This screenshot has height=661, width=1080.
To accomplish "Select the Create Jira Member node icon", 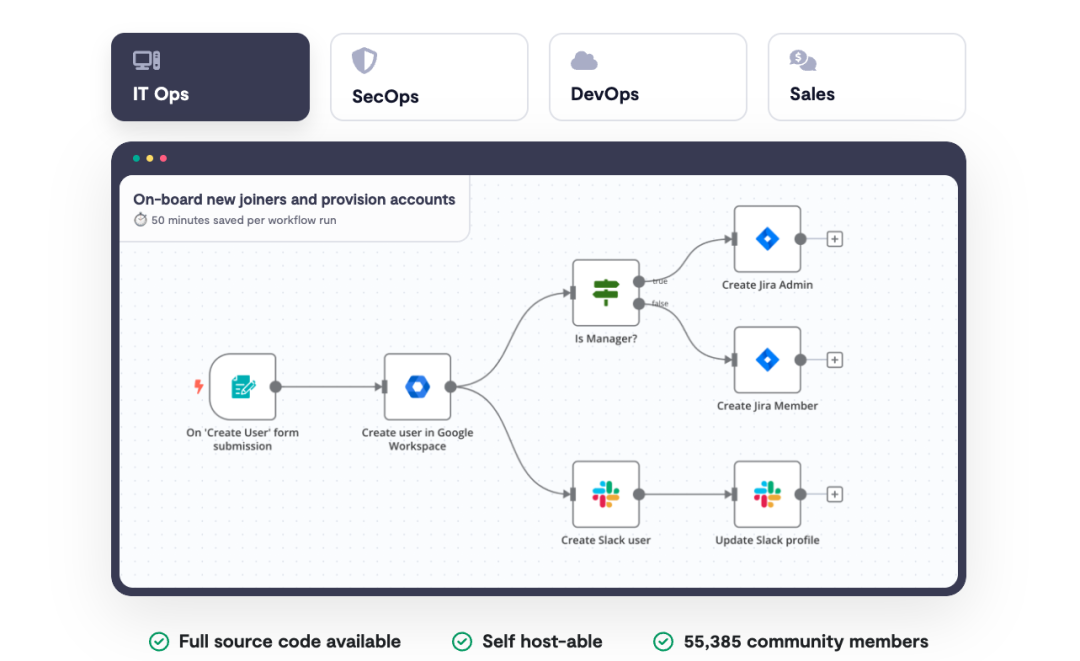I will point(767,360).
